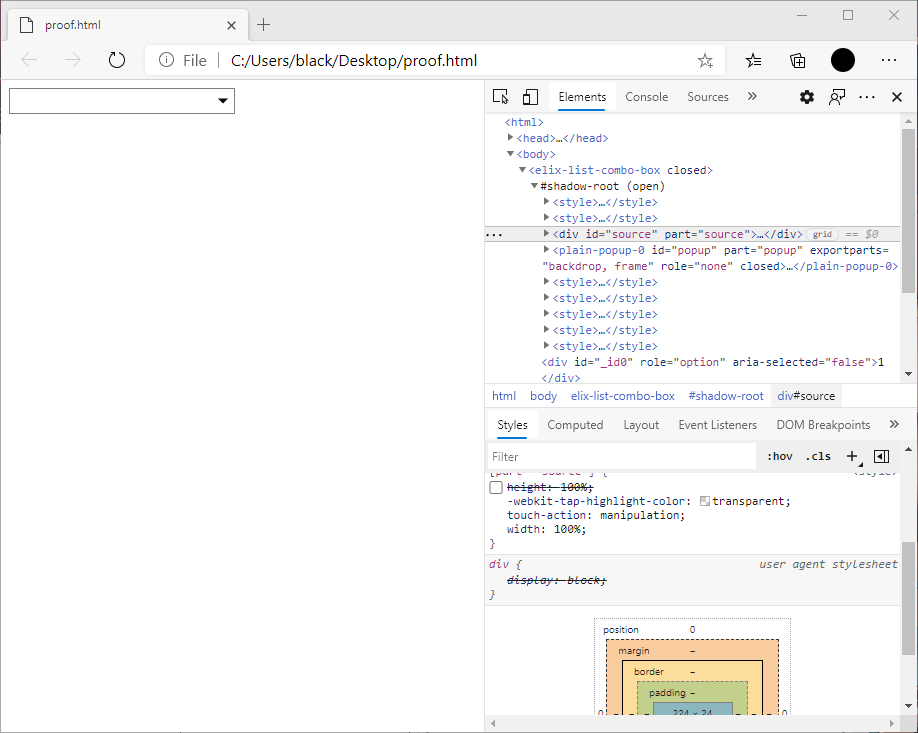The width and height of the screenshot is (918, 733).
Task: Expand the head element in DOM tree
Action: pos(509,137)
